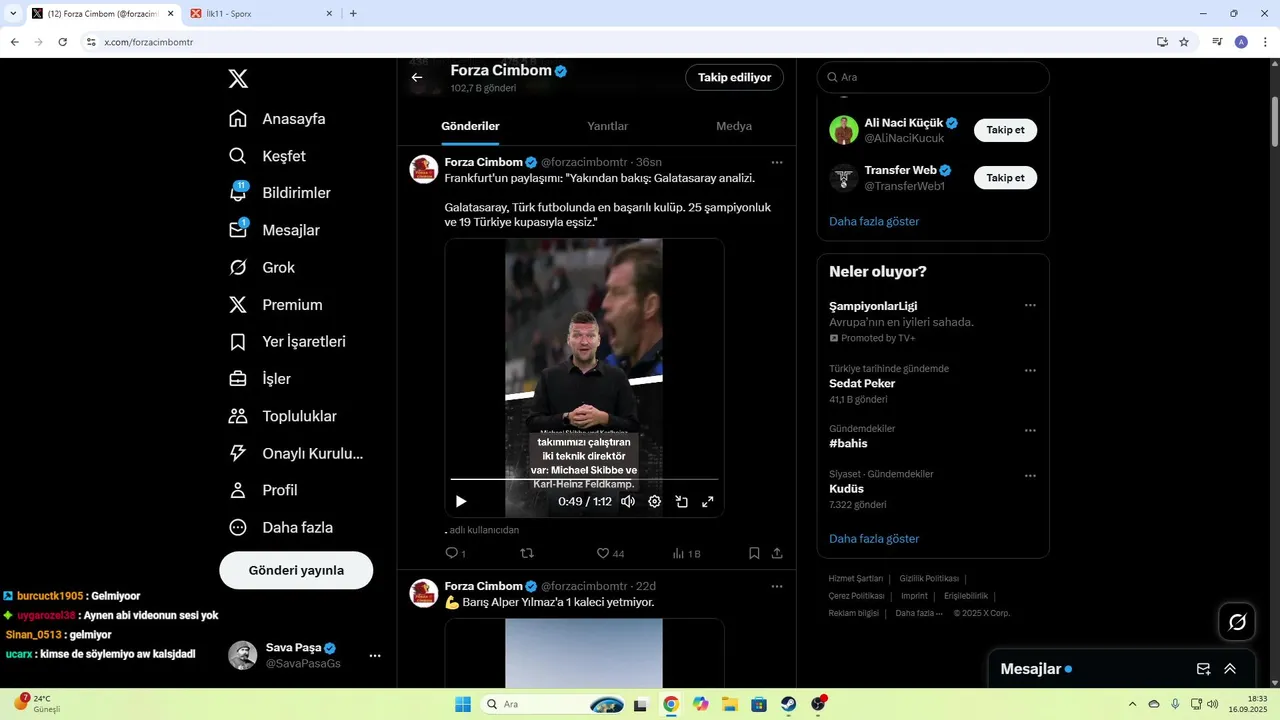This screenshot has width=1280, height=720.
Task: Open options for #bahis trend
Action: point(1030,430)
